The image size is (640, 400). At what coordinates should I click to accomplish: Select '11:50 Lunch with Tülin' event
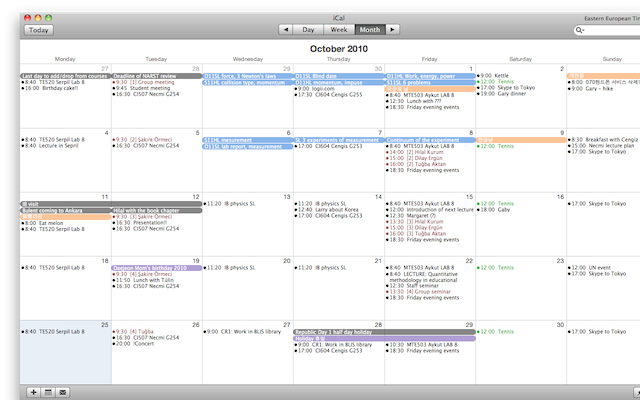(143, 280)
